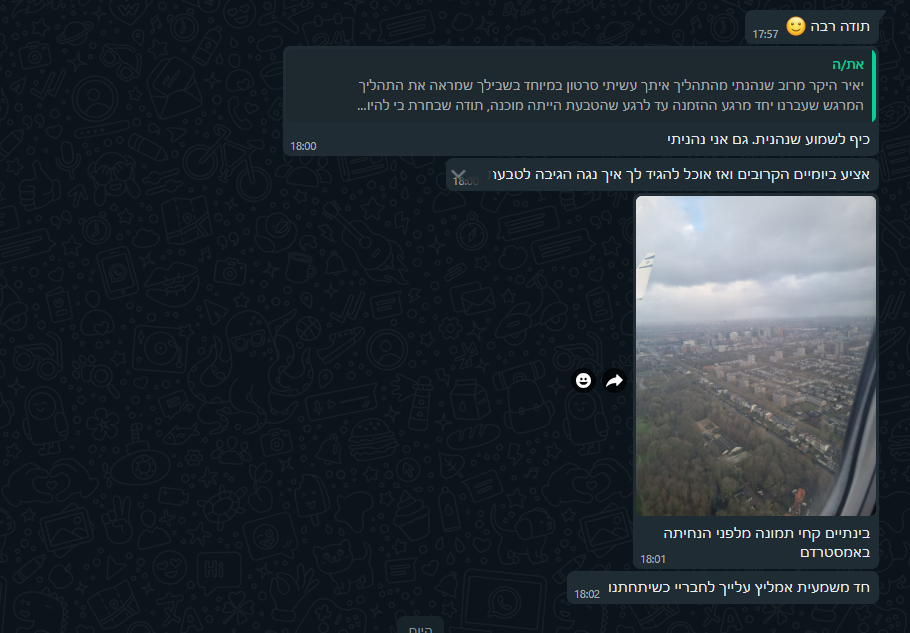Select the message חד משמעית אמליץ עלייך
Viewport: 910px width, 633px height.
(x=738, y=587)
